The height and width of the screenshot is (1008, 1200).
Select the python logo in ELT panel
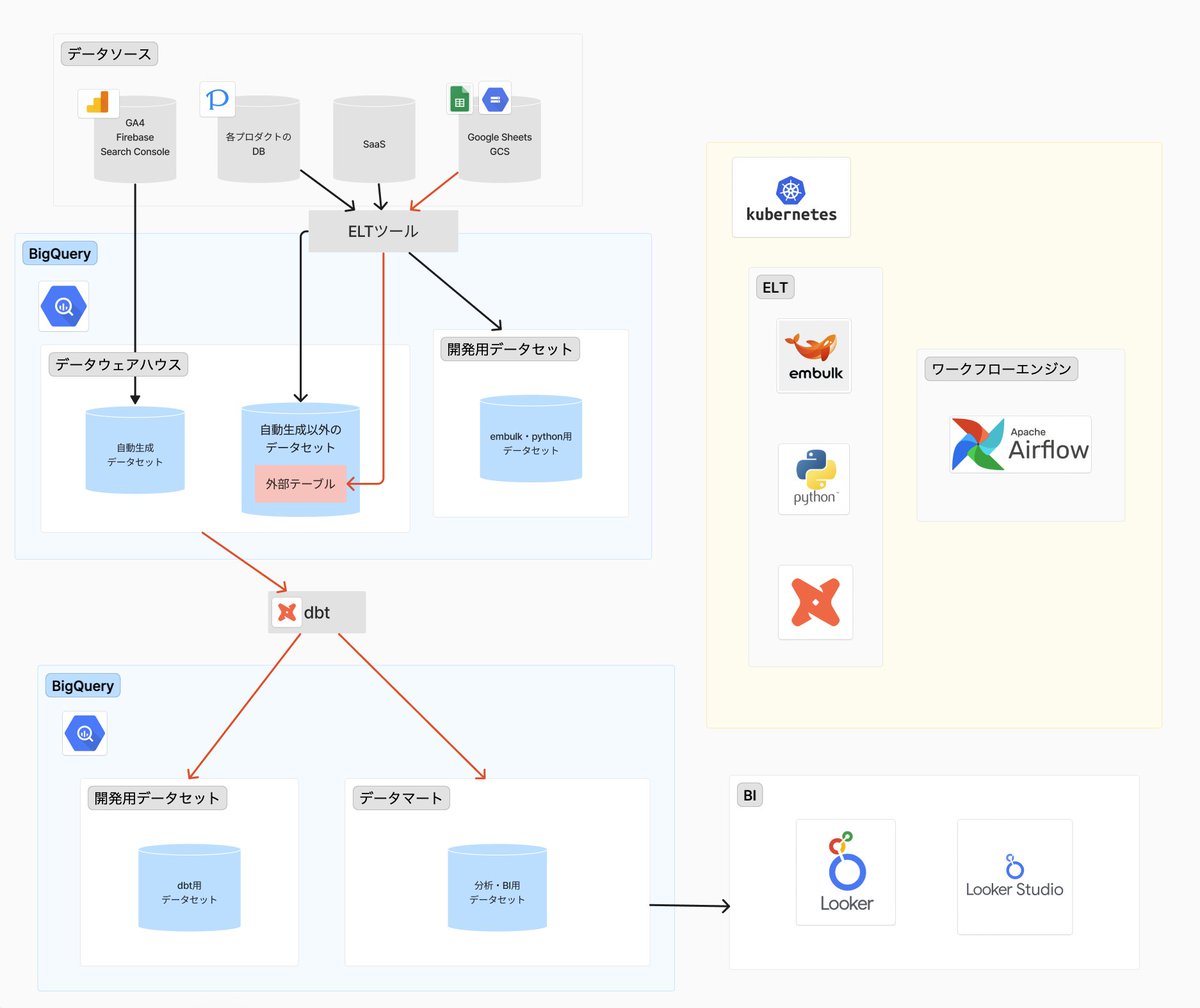click(814, 479)
